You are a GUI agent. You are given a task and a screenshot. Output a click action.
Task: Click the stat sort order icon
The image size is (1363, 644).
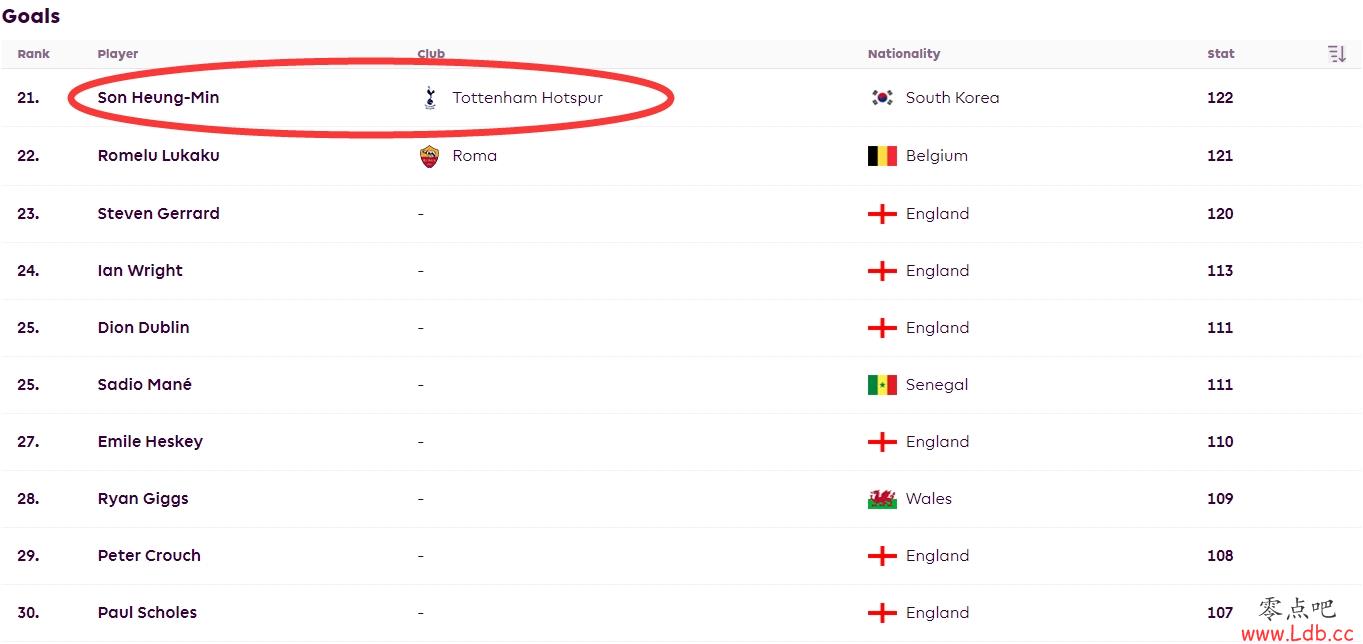click(x=1337, y=54)
